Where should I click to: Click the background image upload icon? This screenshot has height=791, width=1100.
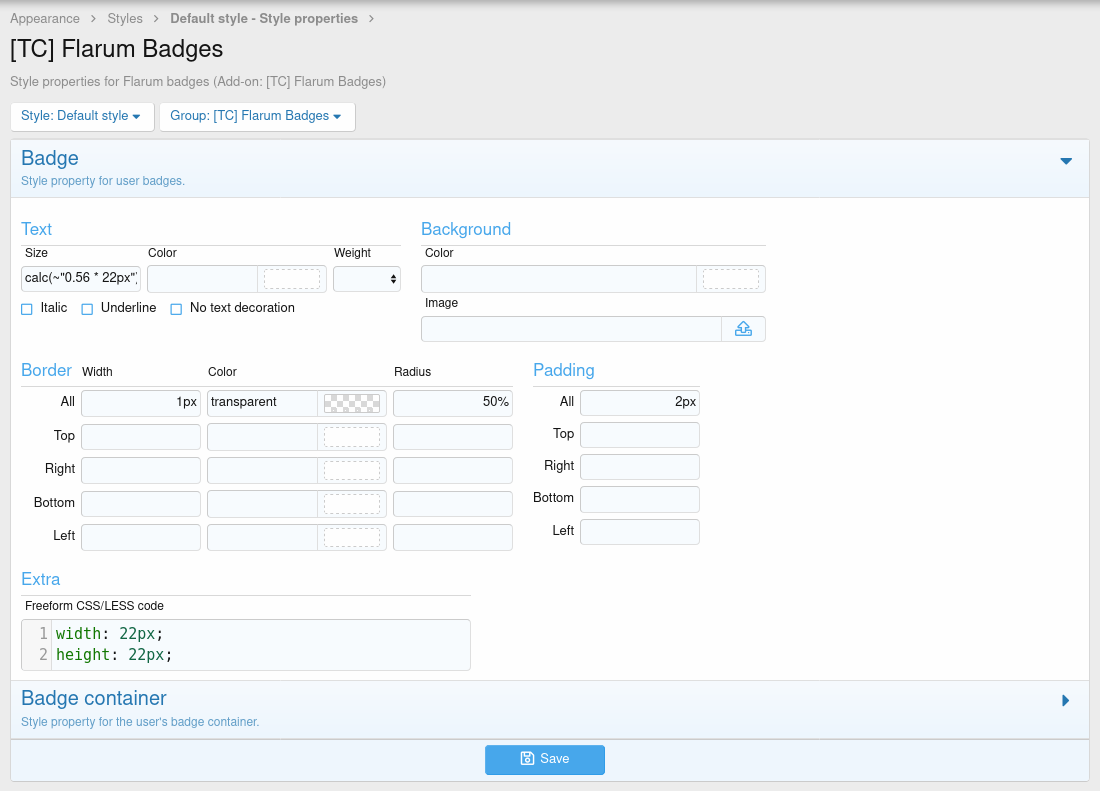[743, 329]
